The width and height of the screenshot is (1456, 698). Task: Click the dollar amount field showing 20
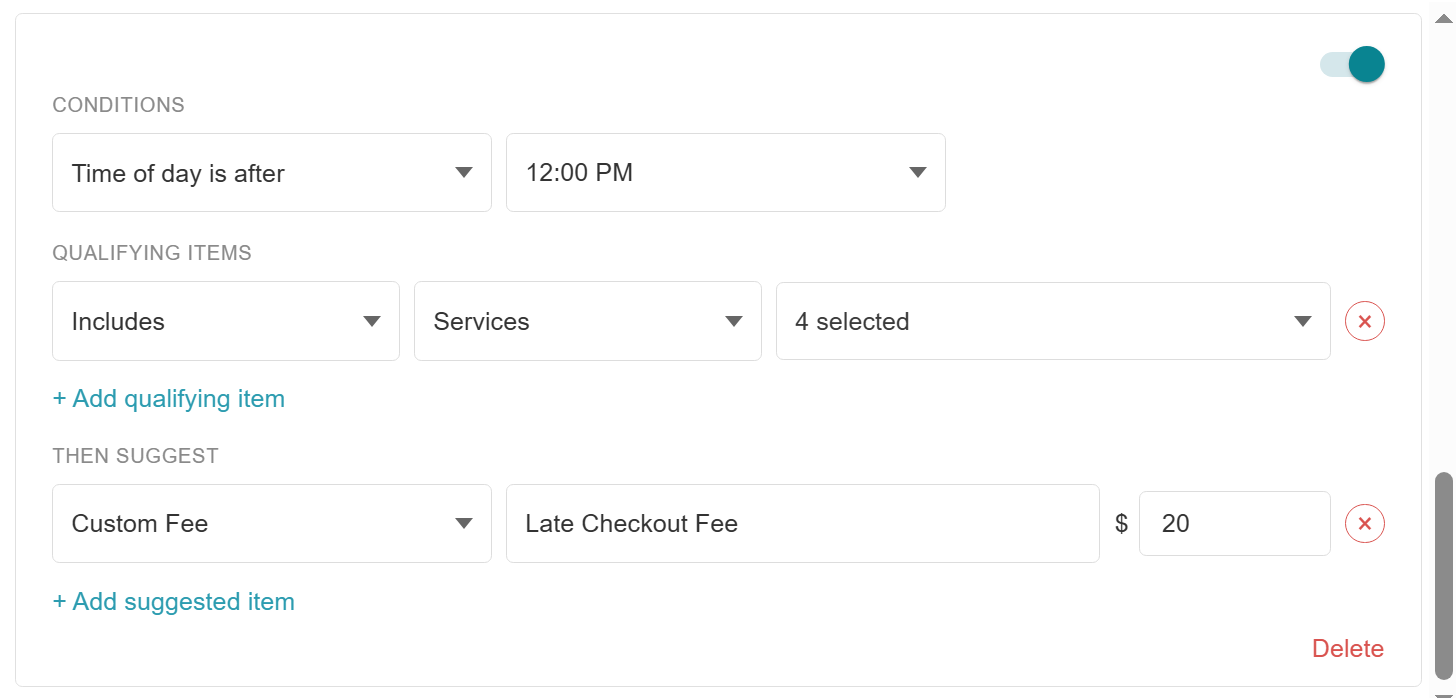pyautogui.click(x=1235, y=524)
